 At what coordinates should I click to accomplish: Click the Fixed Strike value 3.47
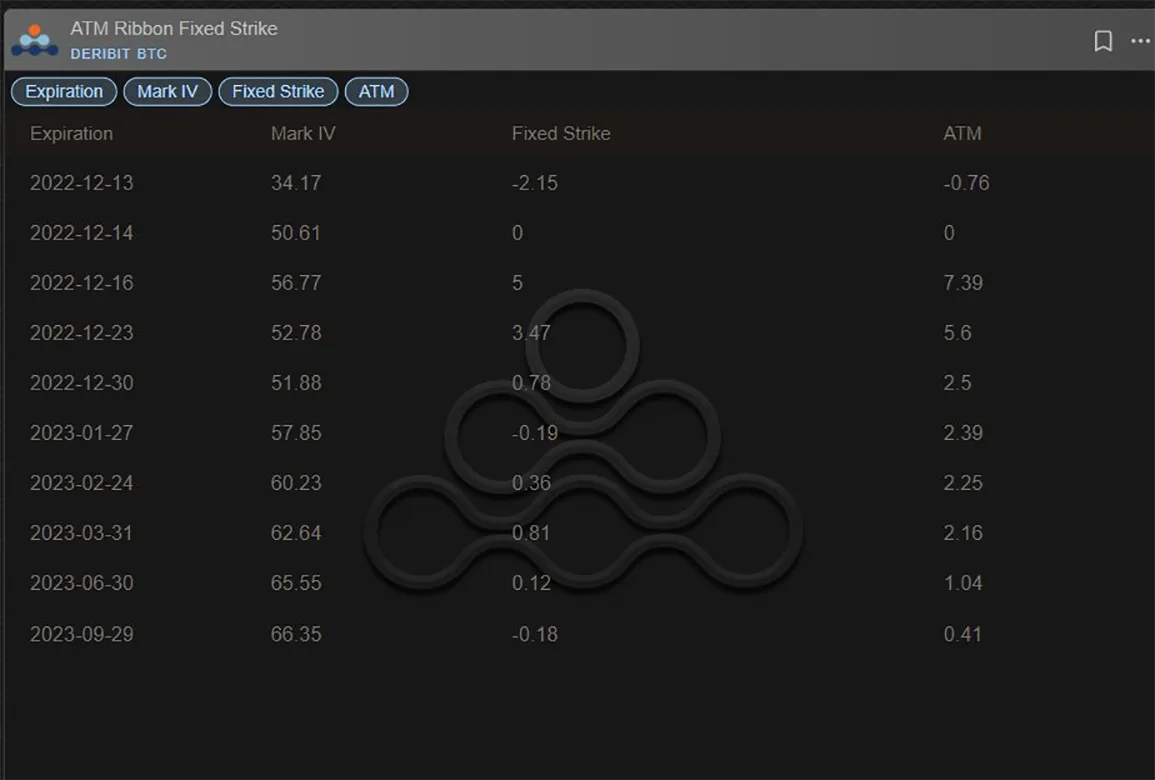531,333
